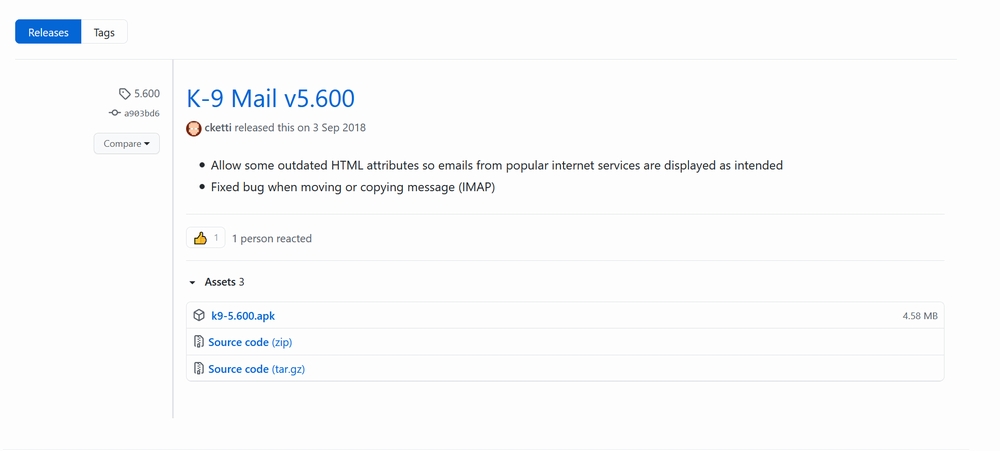Screen dimensions: 1000x451
Task: Download the k9-5.600.apk file
Action: click(x=243, y=316)
